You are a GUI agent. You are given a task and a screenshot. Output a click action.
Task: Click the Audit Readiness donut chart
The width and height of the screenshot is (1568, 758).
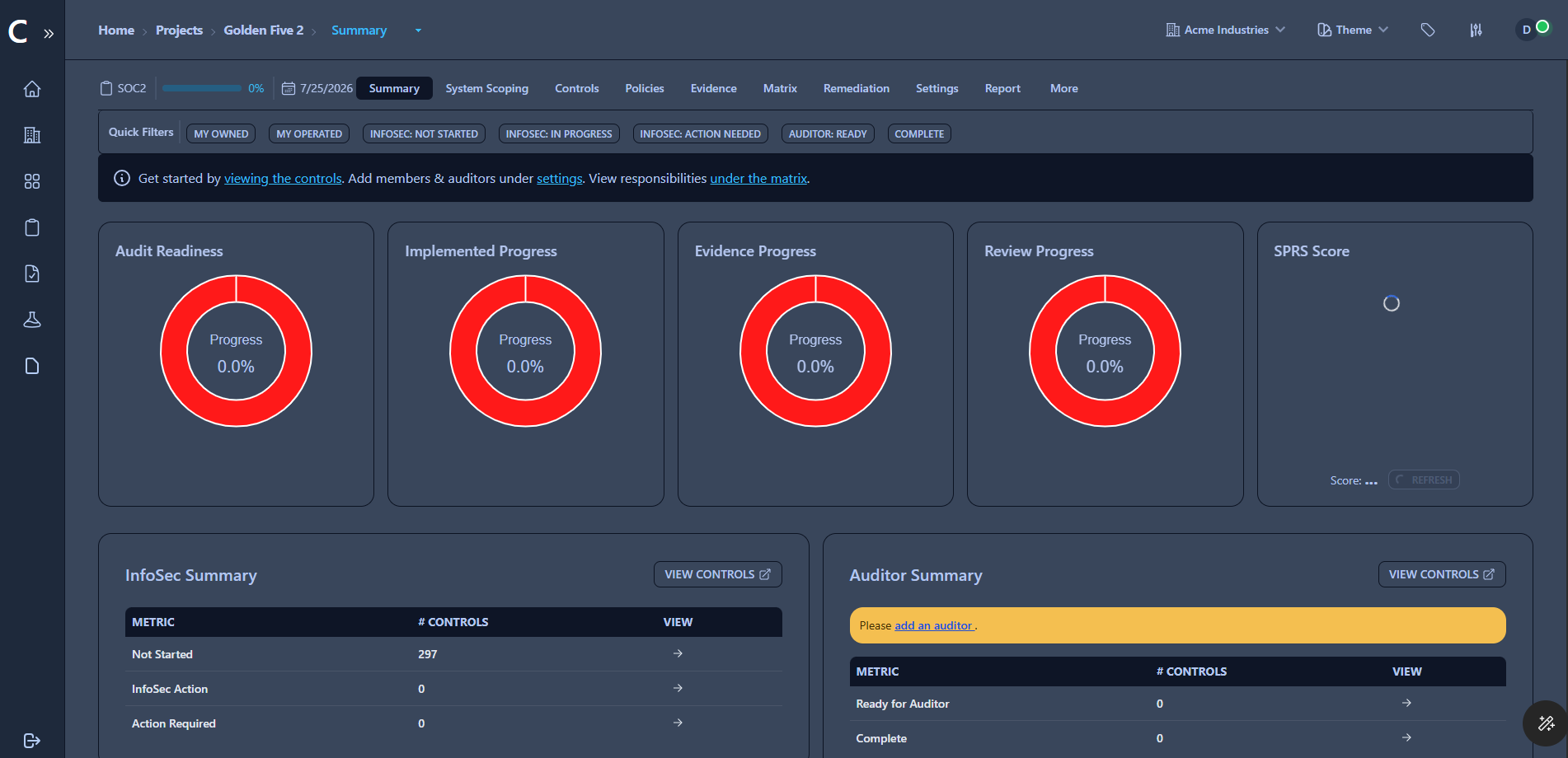236,351
